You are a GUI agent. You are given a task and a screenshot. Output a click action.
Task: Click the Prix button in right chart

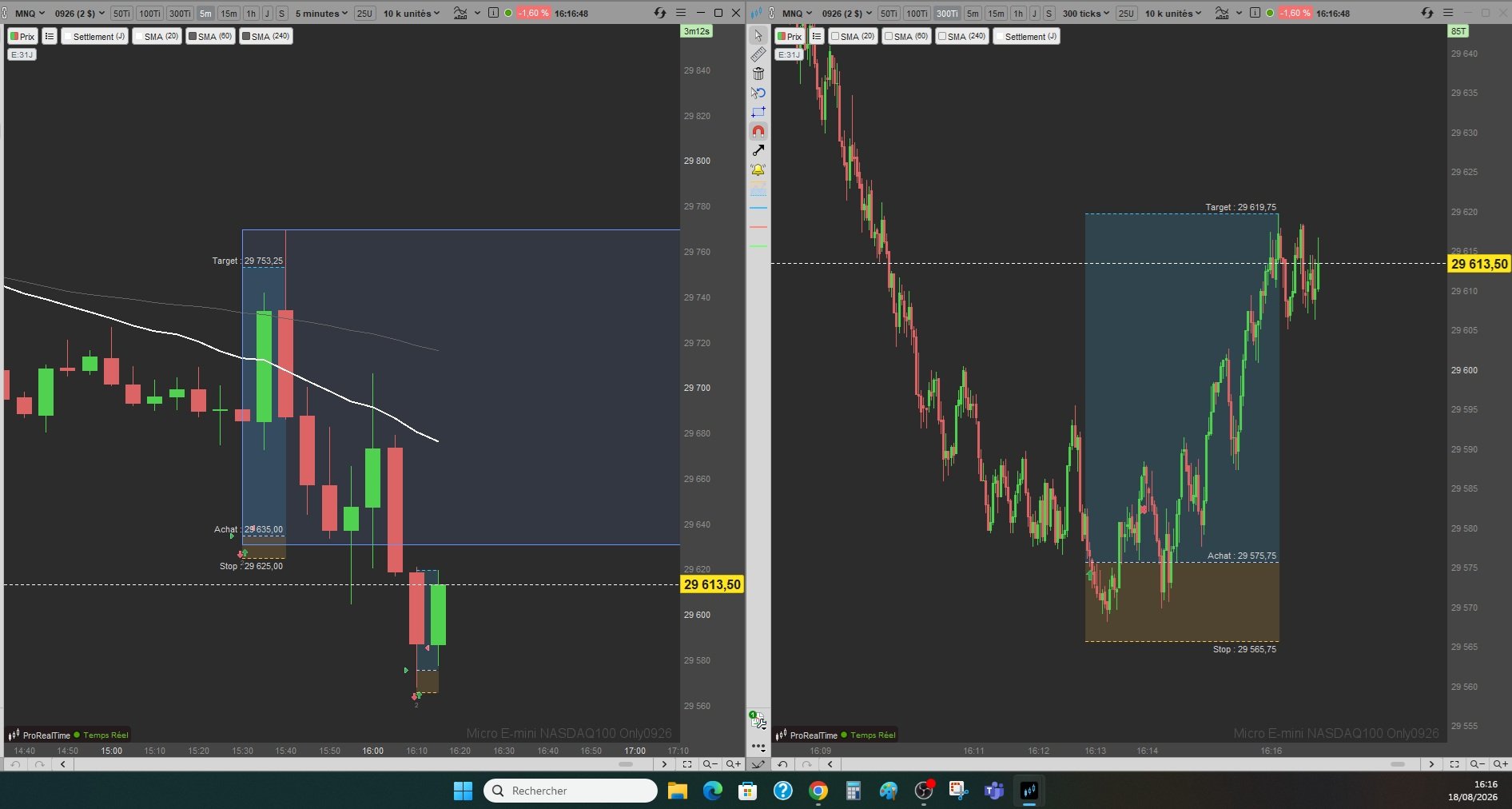pos(790,36)
